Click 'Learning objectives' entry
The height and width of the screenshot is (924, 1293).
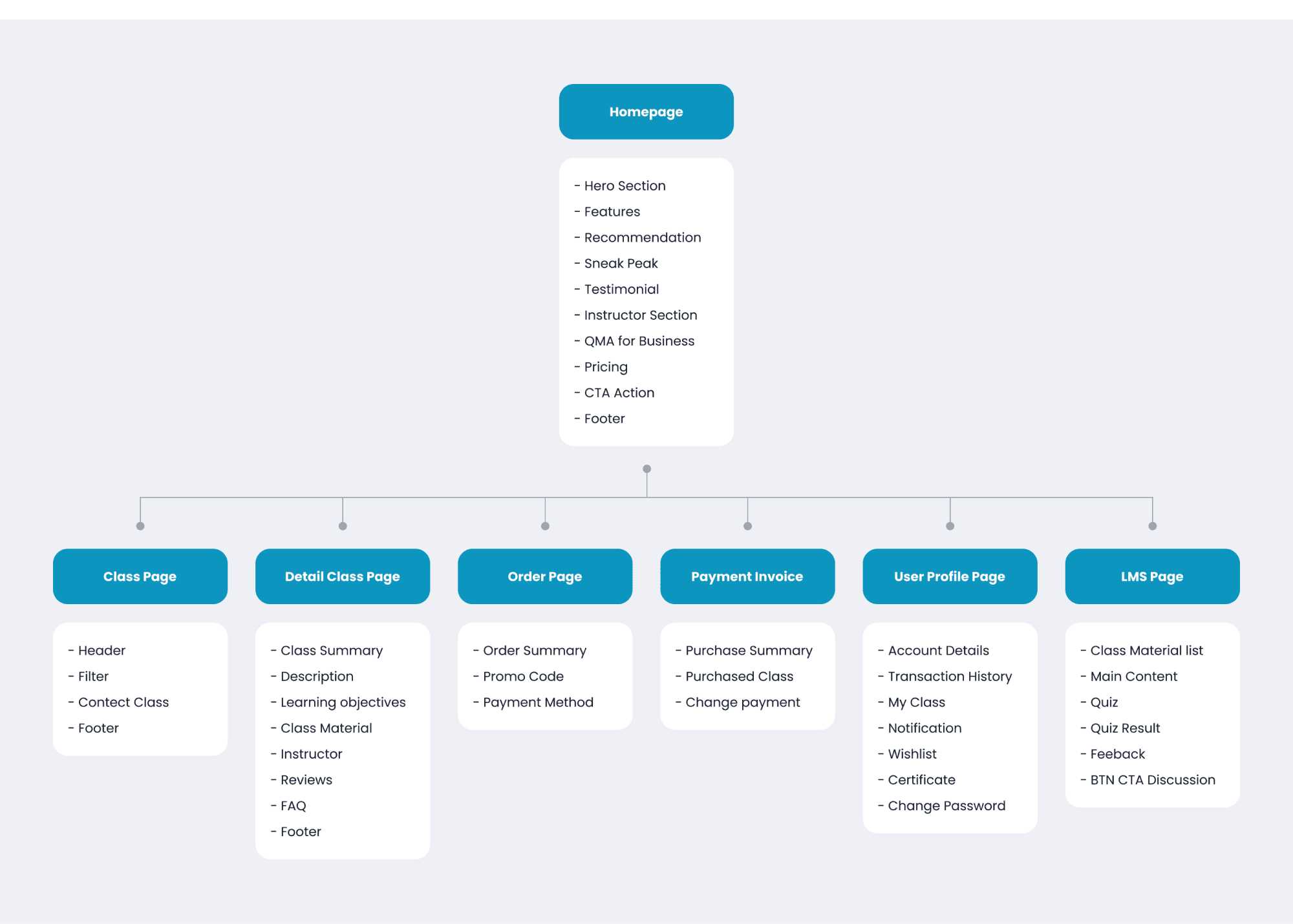[338, 702]
